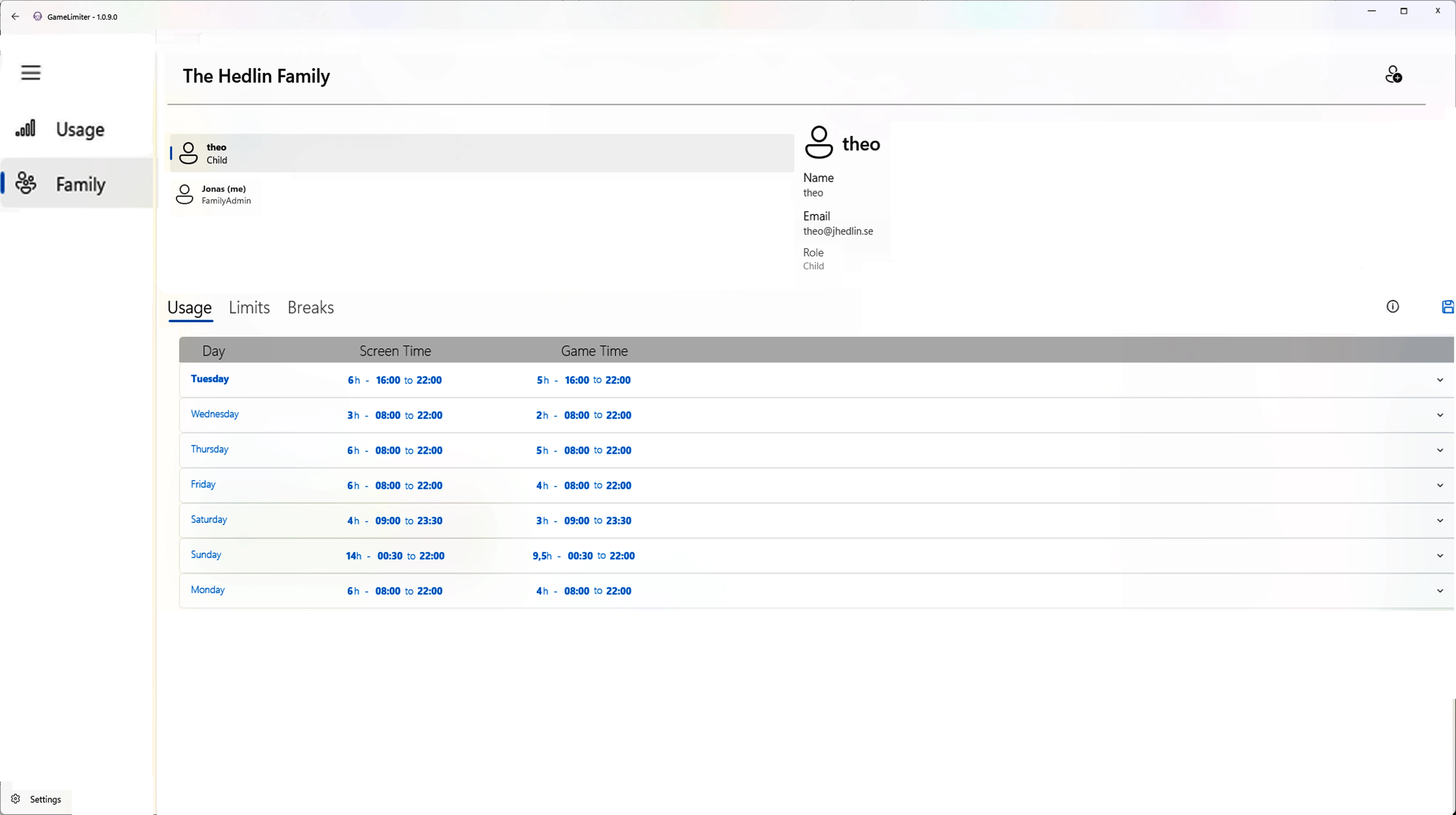Expand the Sunday schedule row

coord(1440,556)
